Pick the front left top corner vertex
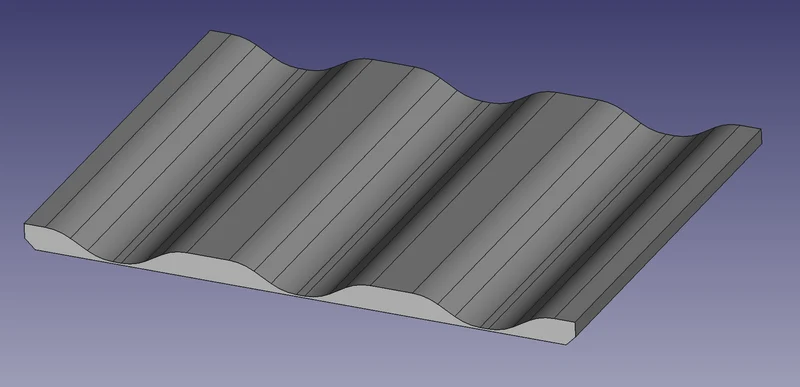The image size is (800, 387). click(x=24, y=224)
